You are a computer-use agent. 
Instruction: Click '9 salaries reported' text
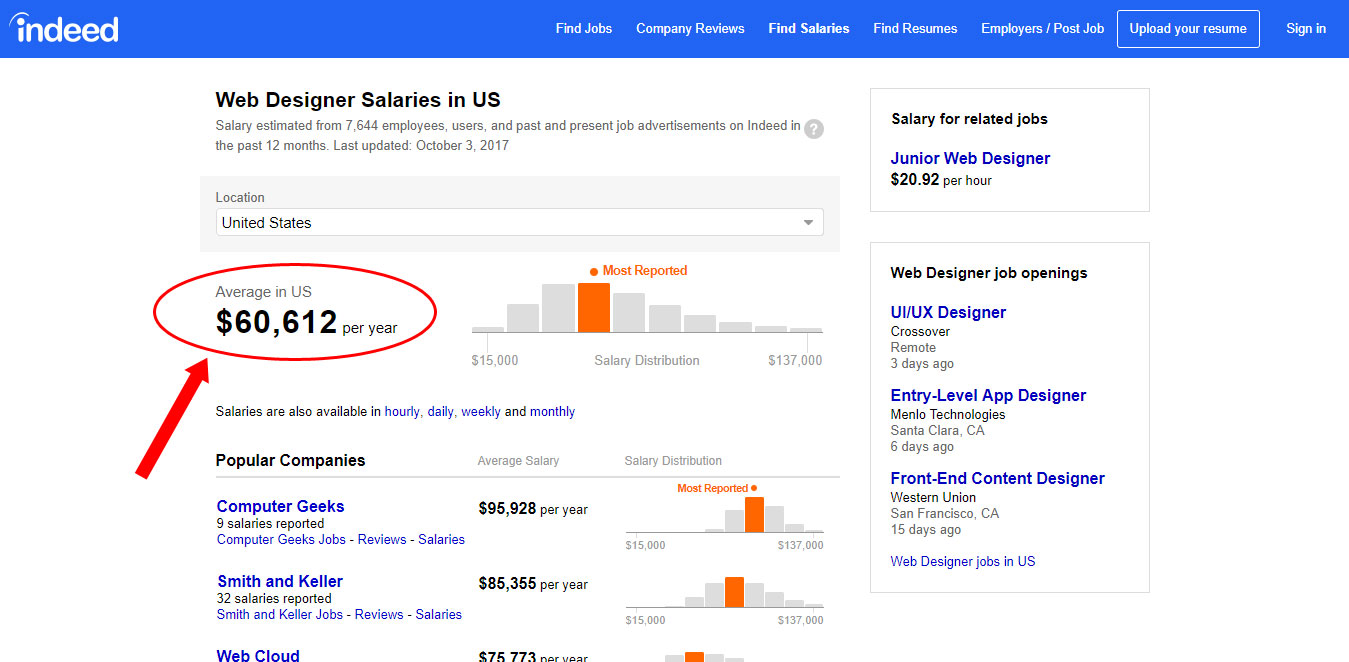point(270,523)
